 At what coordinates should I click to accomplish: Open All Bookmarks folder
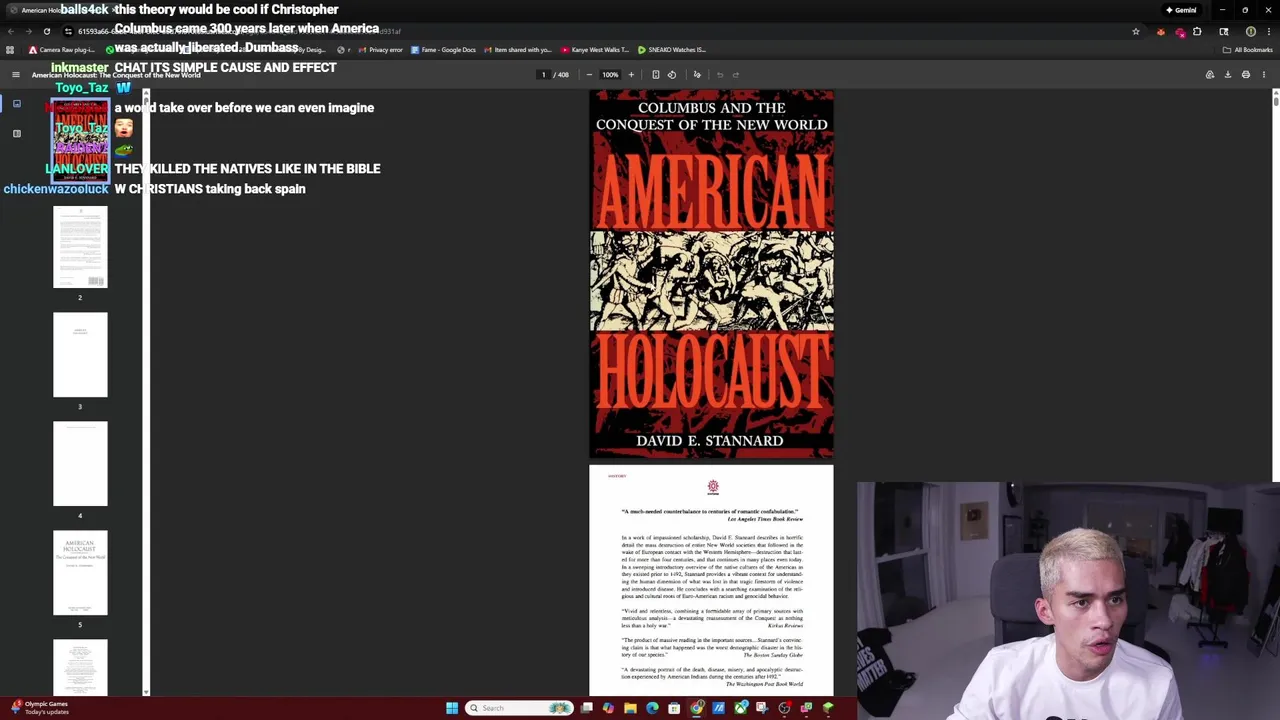pos(1247,50)
